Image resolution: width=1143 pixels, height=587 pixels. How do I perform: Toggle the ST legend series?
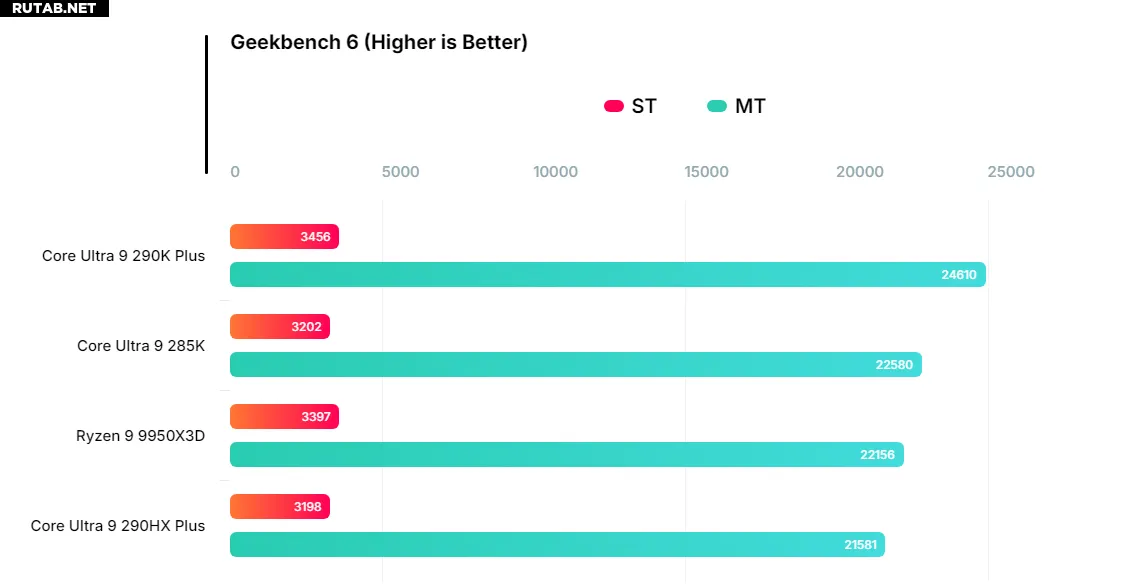click(x=644, y=106)
